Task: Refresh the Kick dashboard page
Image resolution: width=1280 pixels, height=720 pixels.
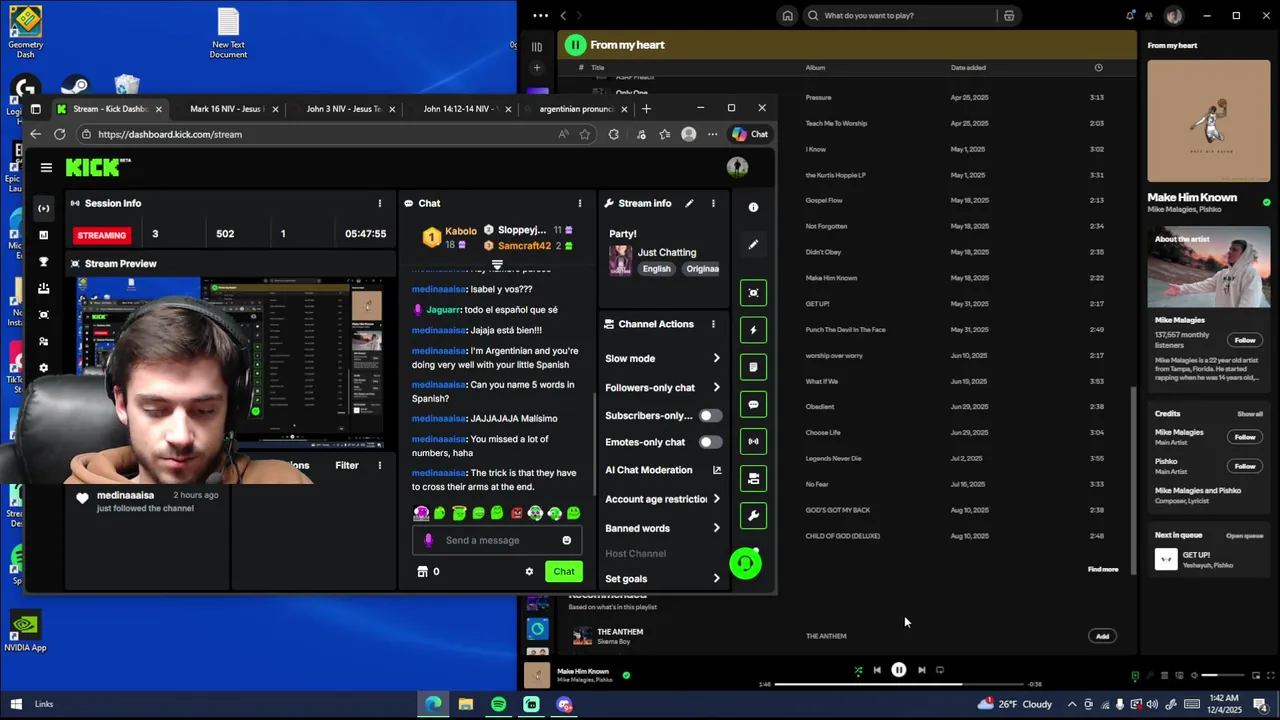Action: [60, 134]
